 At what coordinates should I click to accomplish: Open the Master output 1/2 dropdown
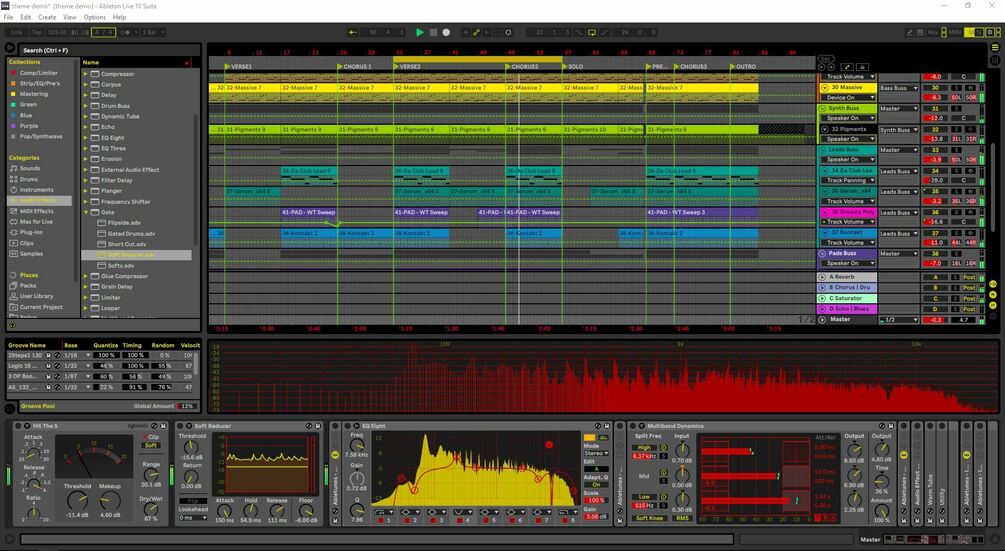899,319
